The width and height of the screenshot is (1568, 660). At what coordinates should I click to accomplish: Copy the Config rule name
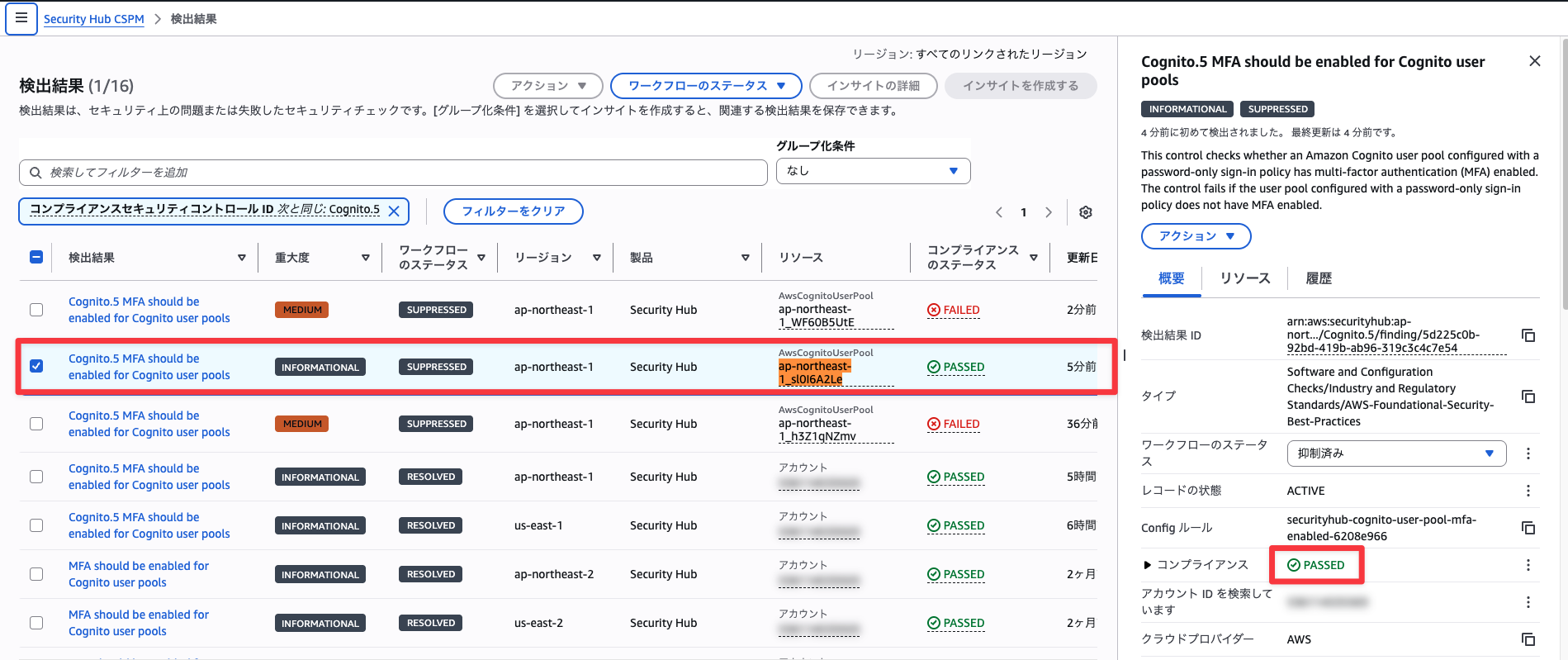point(1528,528)
